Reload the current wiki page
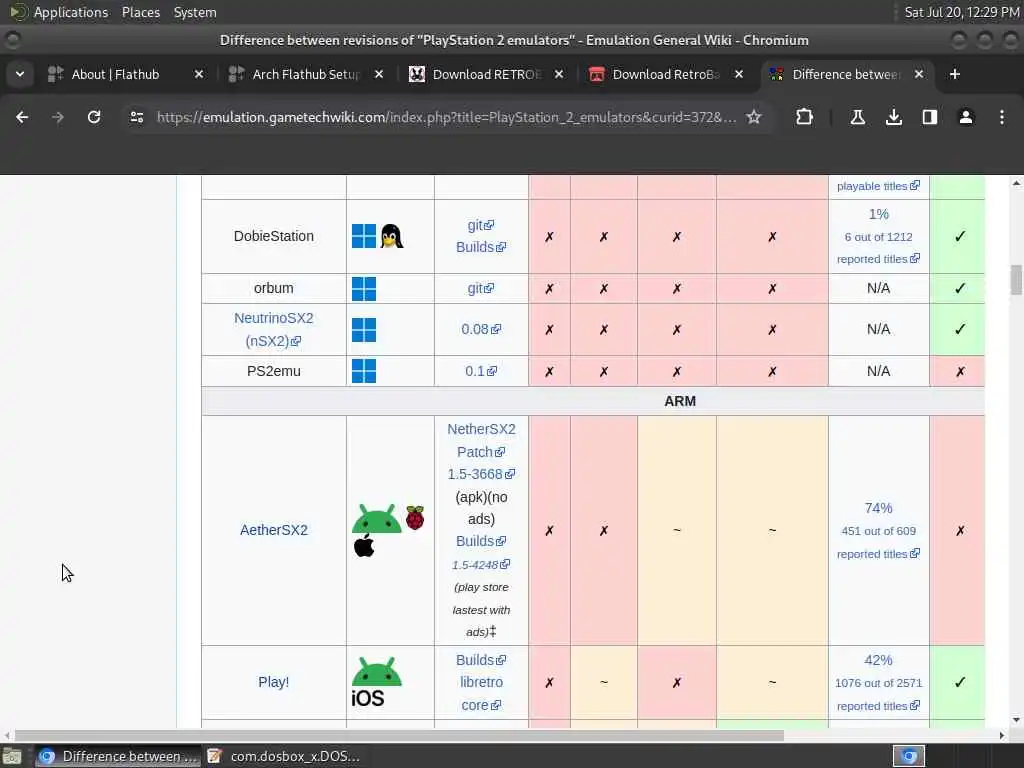Viewport: 1024px width, 768px height. click(94, 117)
